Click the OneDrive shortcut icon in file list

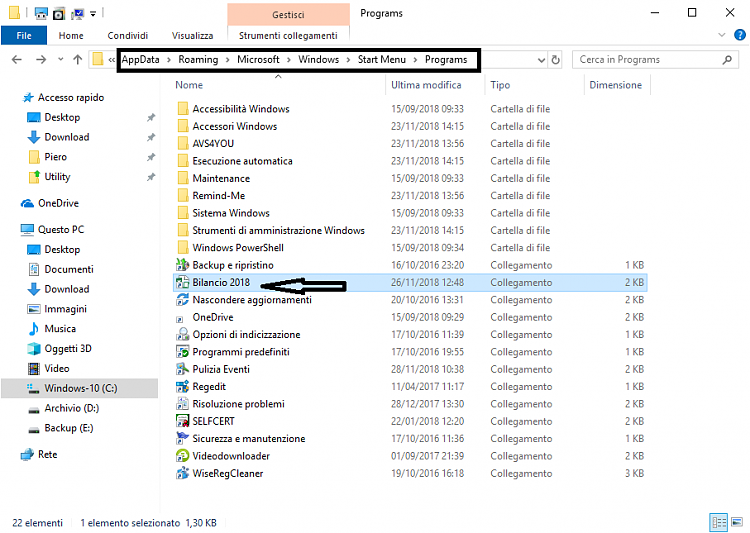pos(180,319)
